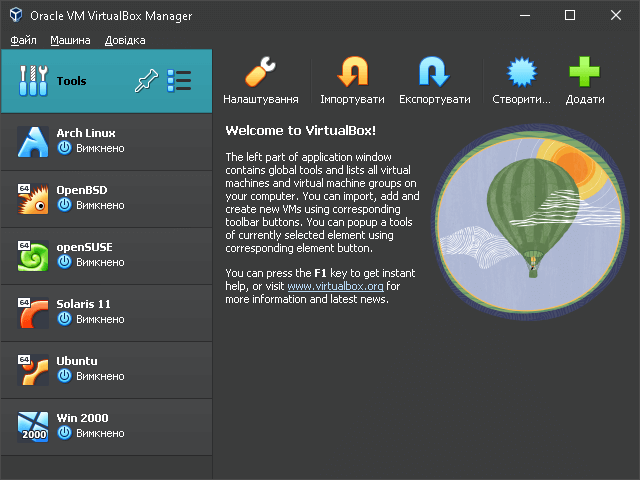Click power state icon under Ubuntu
The width and height of the screenshot is (640, 480).
pyautogui.click(x=64, y=376)
